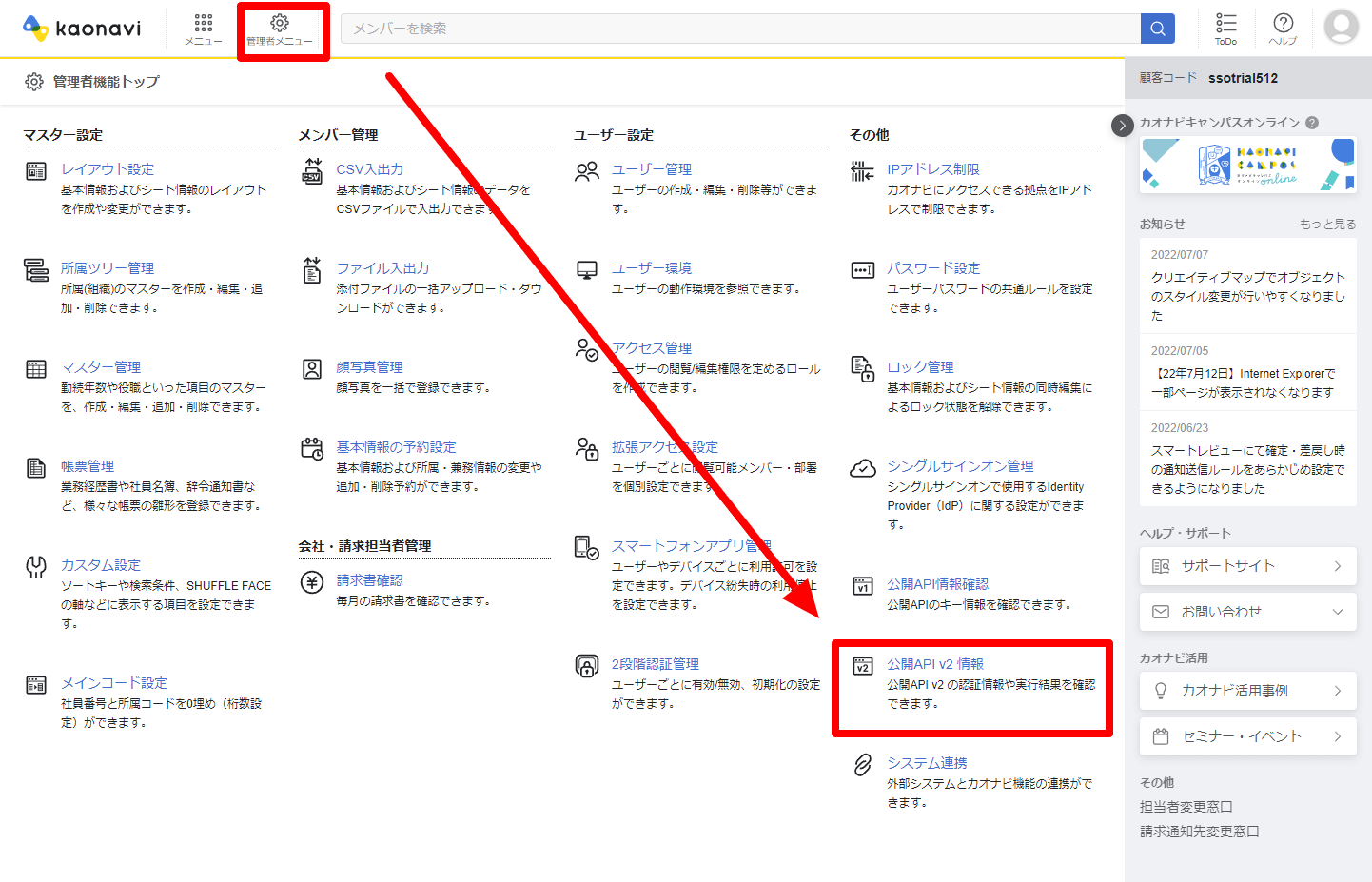This screenshot has width=1372, height=882.
Task: Click the パスワード設定 icon
Action: pyautogui.click(x=862, y=270)
